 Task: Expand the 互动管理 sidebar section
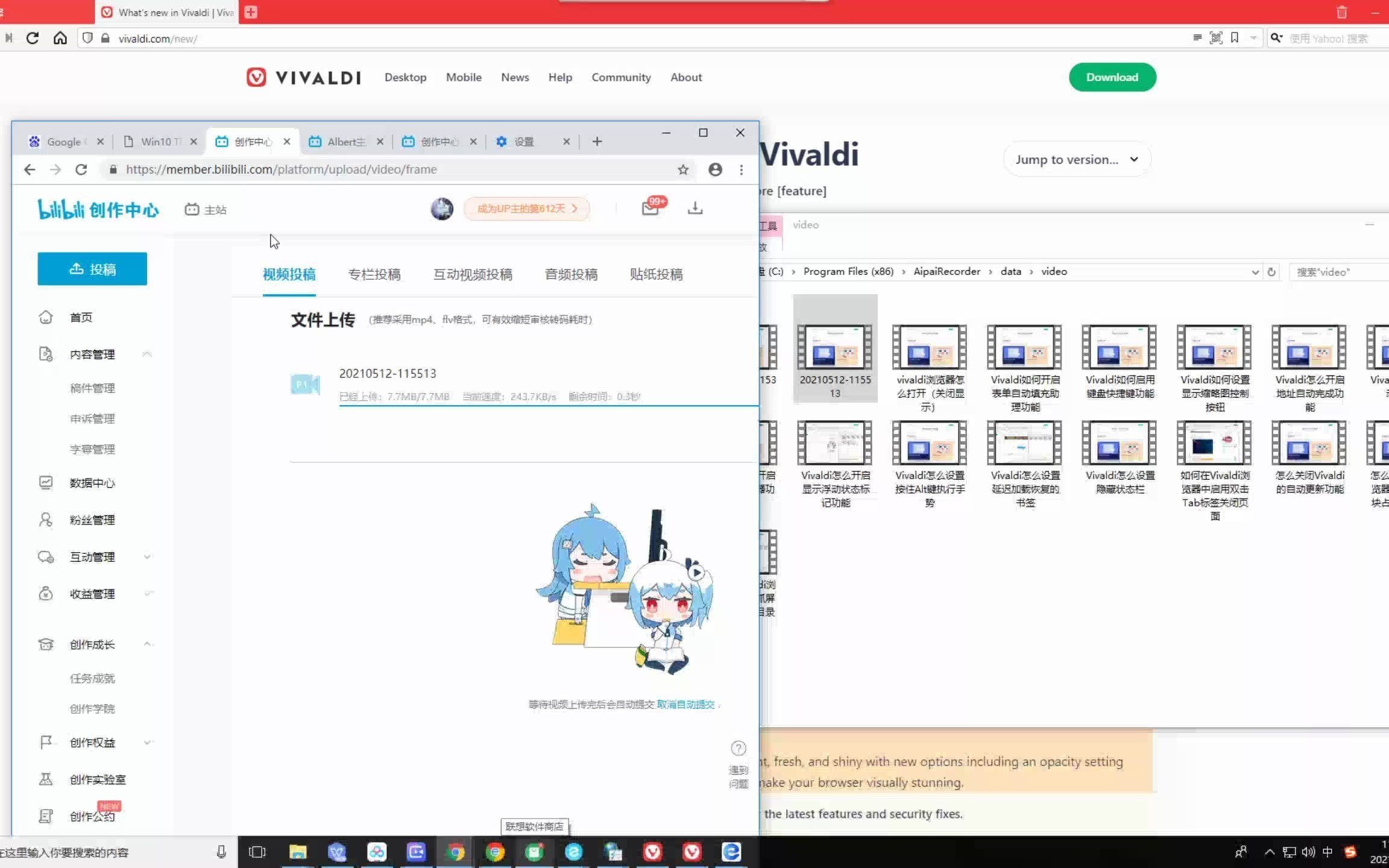point(147,557)
